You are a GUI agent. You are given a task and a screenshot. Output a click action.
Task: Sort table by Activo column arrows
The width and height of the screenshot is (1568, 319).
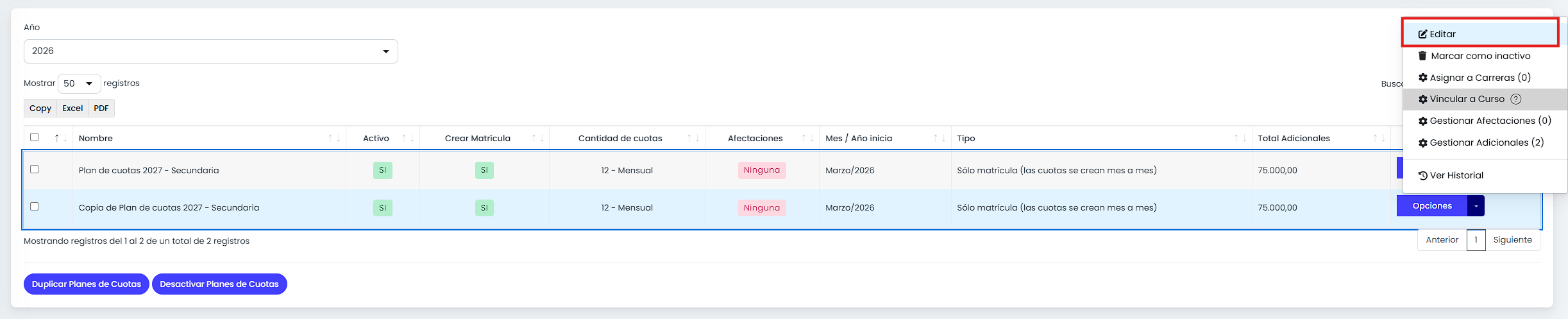(x=409, y=138)
